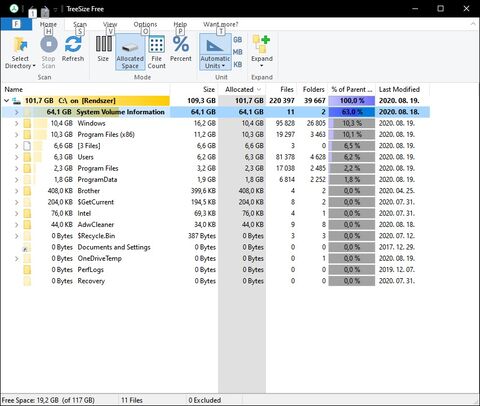Sort by the Folders column
Viewport: 480px width, 406px height.
pyautogui.click(x=312, y=89)
